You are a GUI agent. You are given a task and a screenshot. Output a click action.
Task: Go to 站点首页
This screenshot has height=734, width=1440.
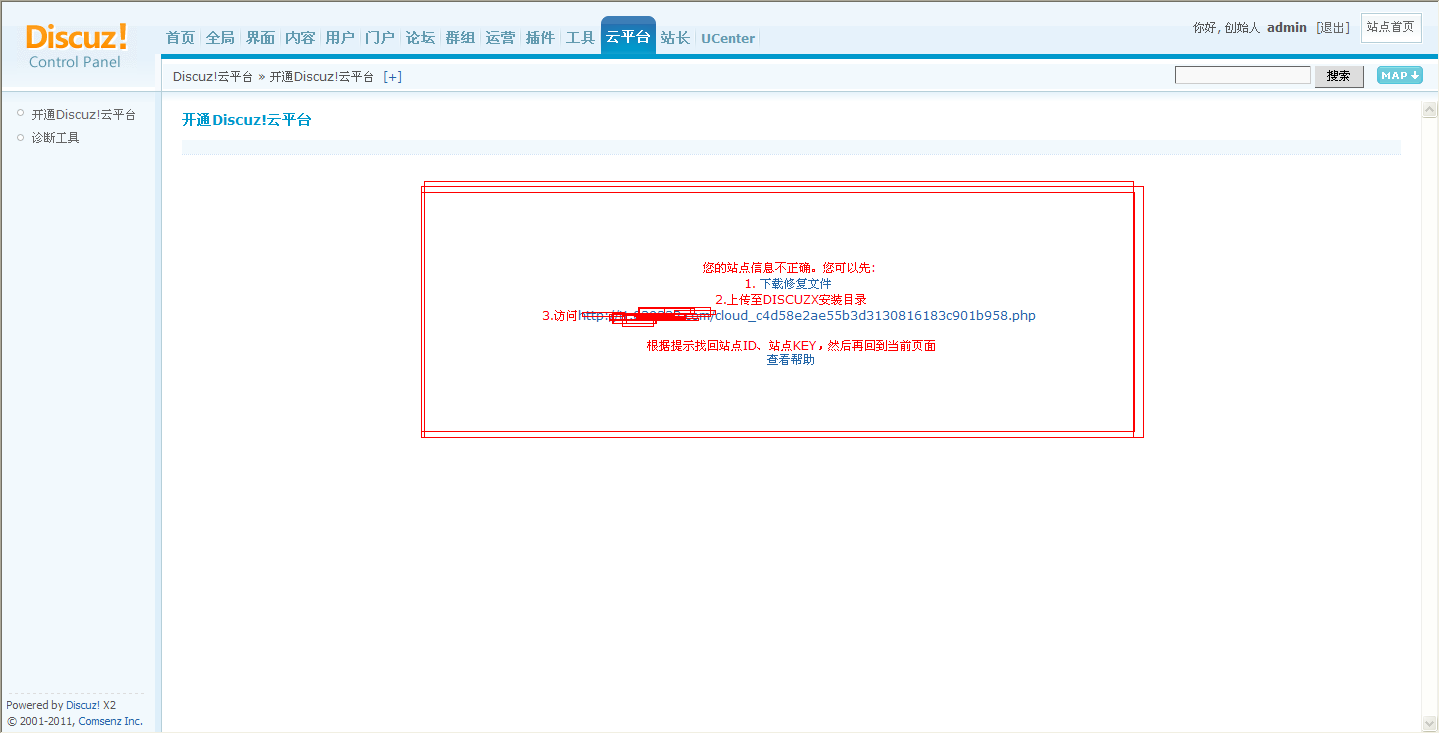(1391, 27)
